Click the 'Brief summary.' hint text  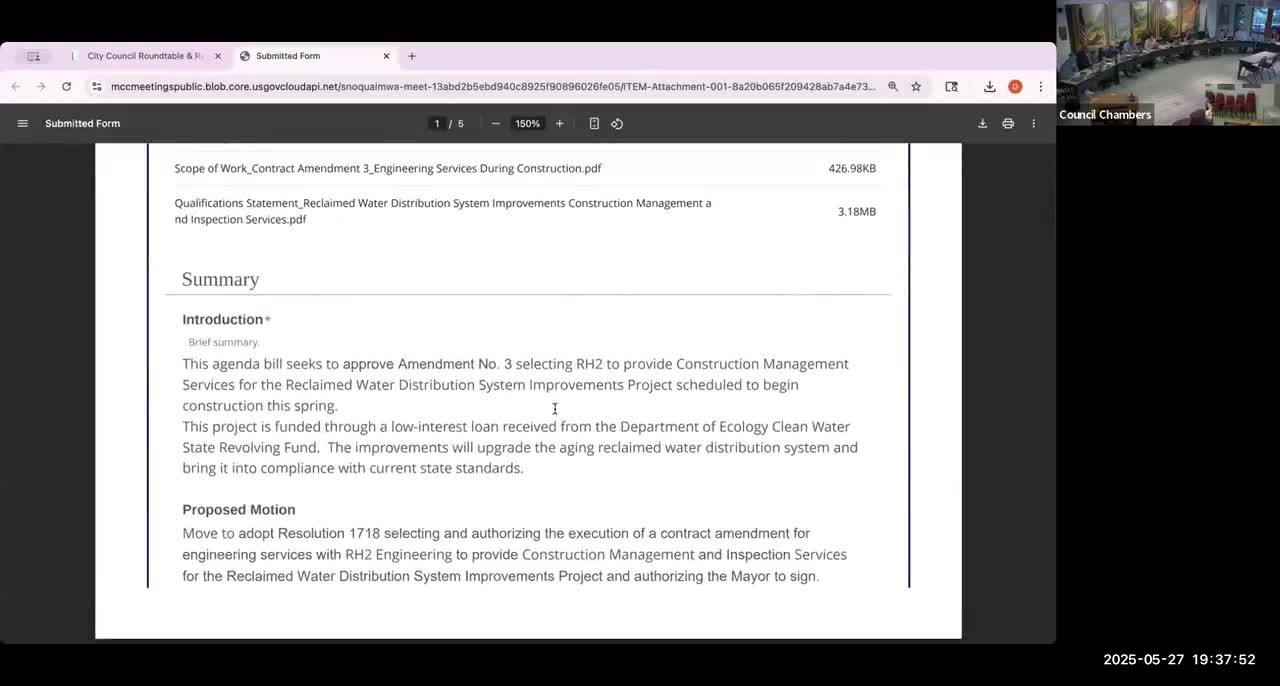tap(224, 342)
